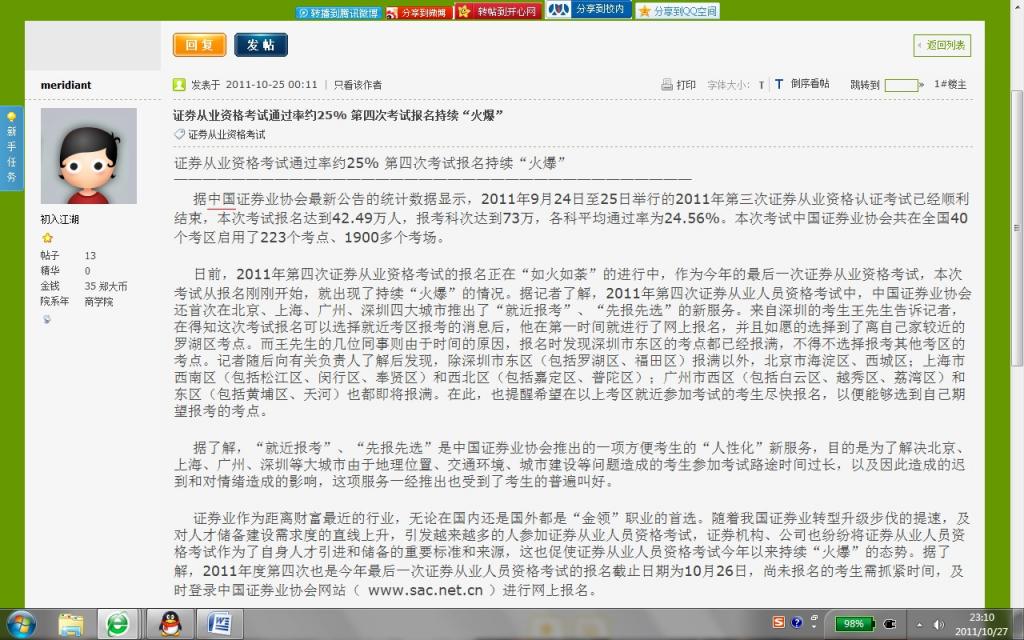Viewport: 1024px width, 640px height.
Task: Select the smaller font size T icon
Action: (x=761, y=85)
